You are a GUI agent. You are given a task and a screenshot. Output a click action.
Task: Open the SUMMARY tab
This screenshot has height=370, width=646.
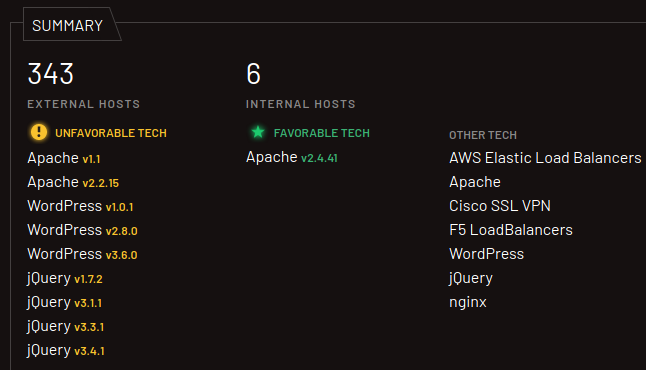coord(68,26)
